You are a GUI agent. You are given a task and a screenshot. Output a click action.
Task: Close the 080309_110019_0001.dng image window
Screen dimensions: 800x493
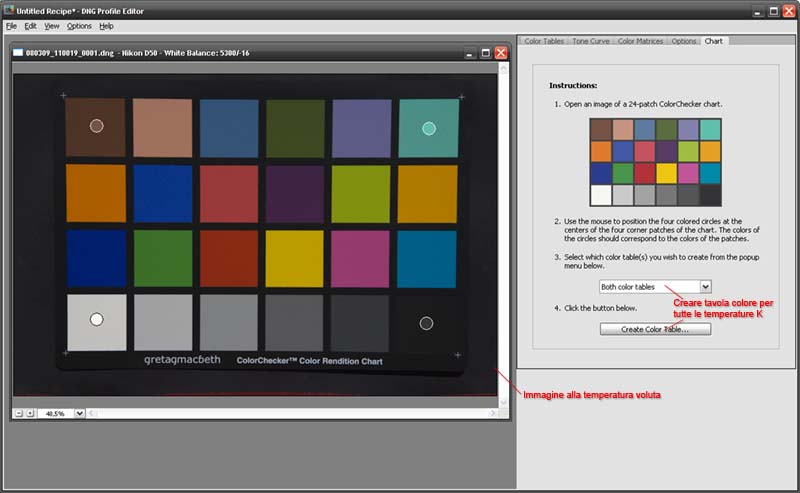point(501,53)
